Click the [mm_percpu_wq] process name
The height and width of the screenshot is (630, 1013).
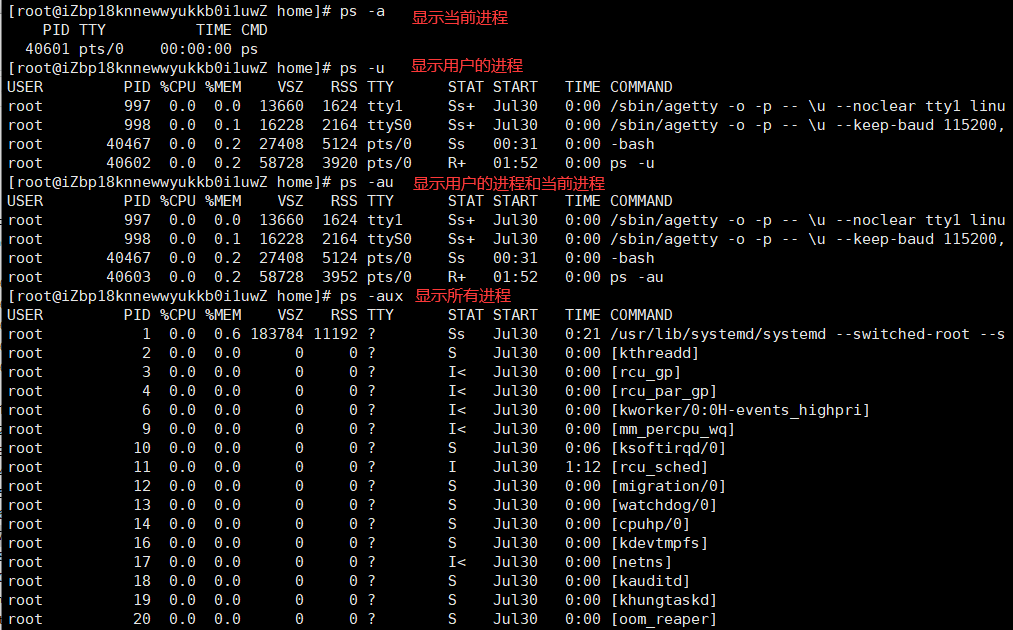coord(671,429)
